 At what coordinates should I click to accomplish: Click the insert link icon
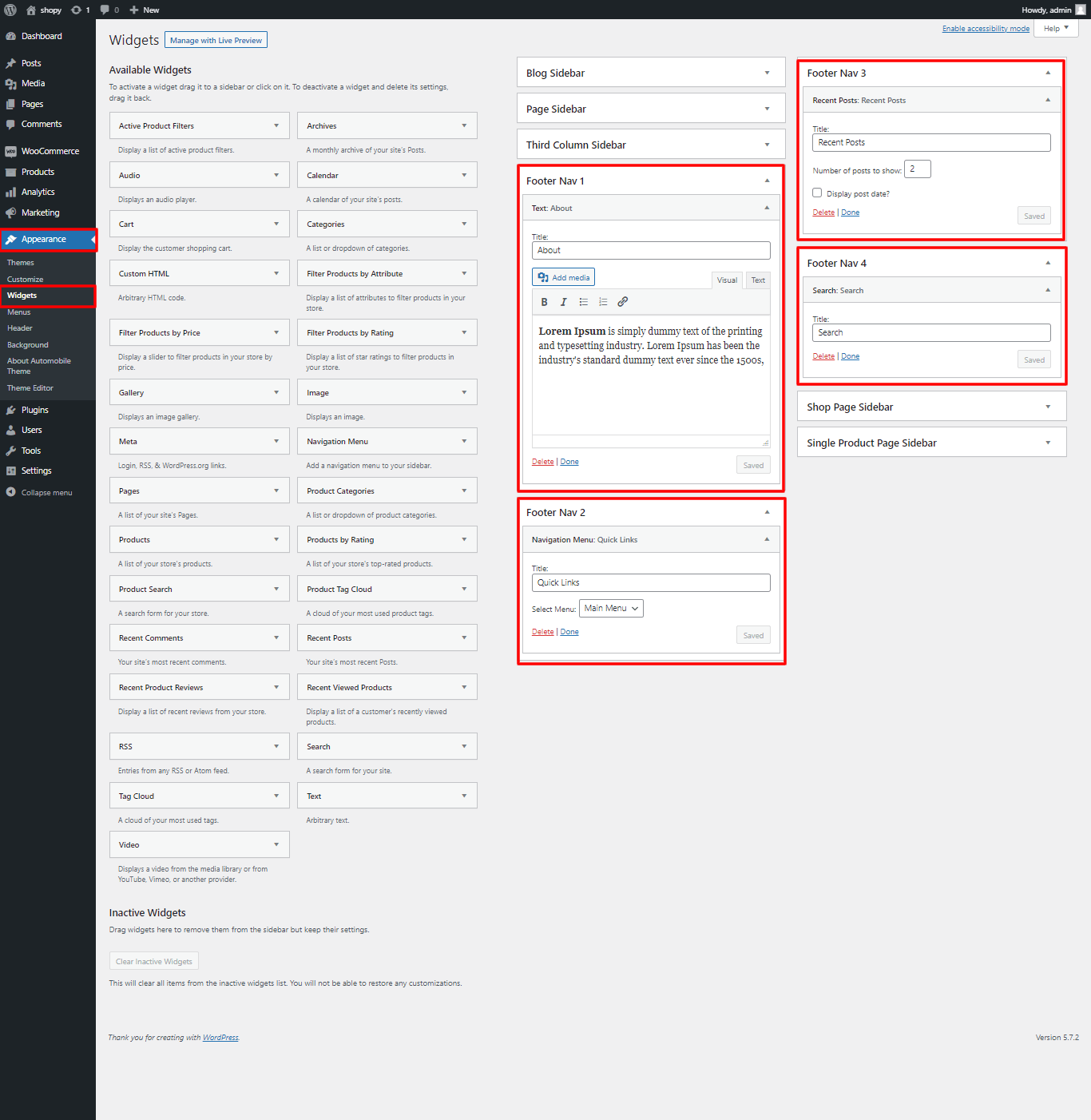623,302
